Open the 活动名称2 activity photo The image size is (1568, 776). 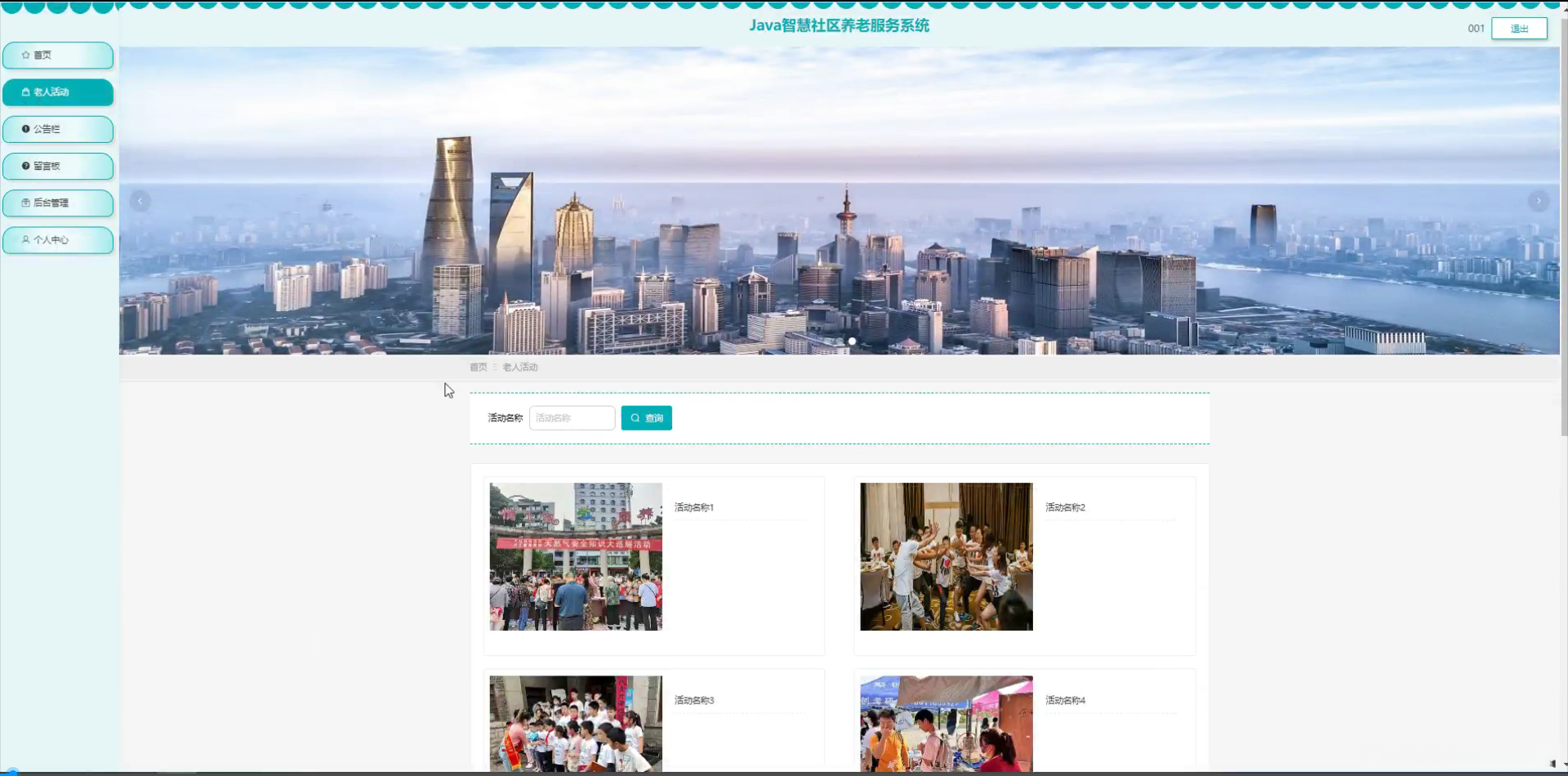coord(947,556)
